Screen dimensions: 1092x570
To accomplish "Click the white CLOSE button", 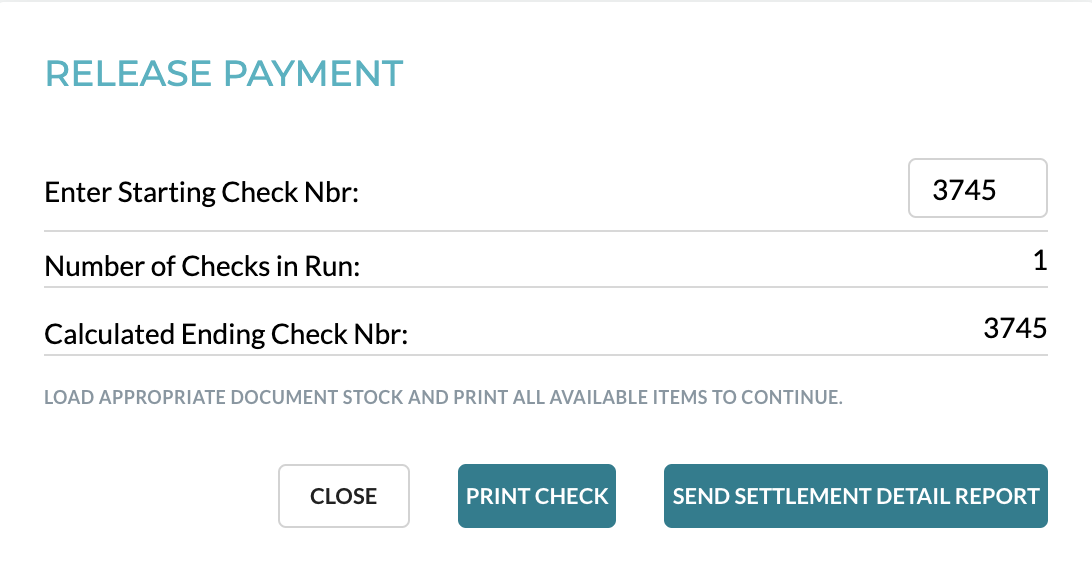I will [x=343, y=496].
